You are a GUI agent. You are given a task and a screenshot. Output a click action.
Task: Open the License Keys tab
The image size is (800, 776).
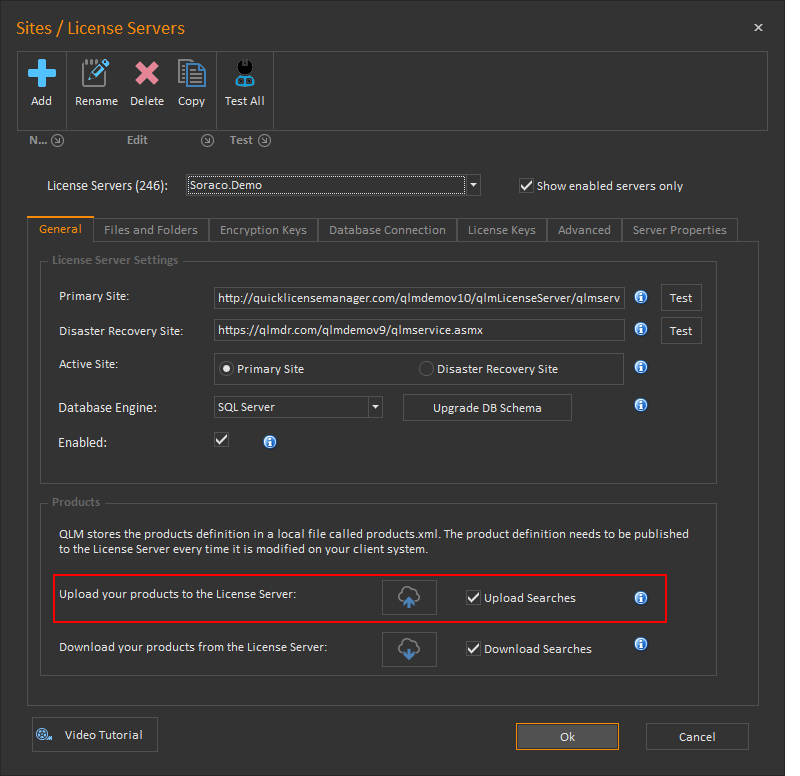pos(502,230)
